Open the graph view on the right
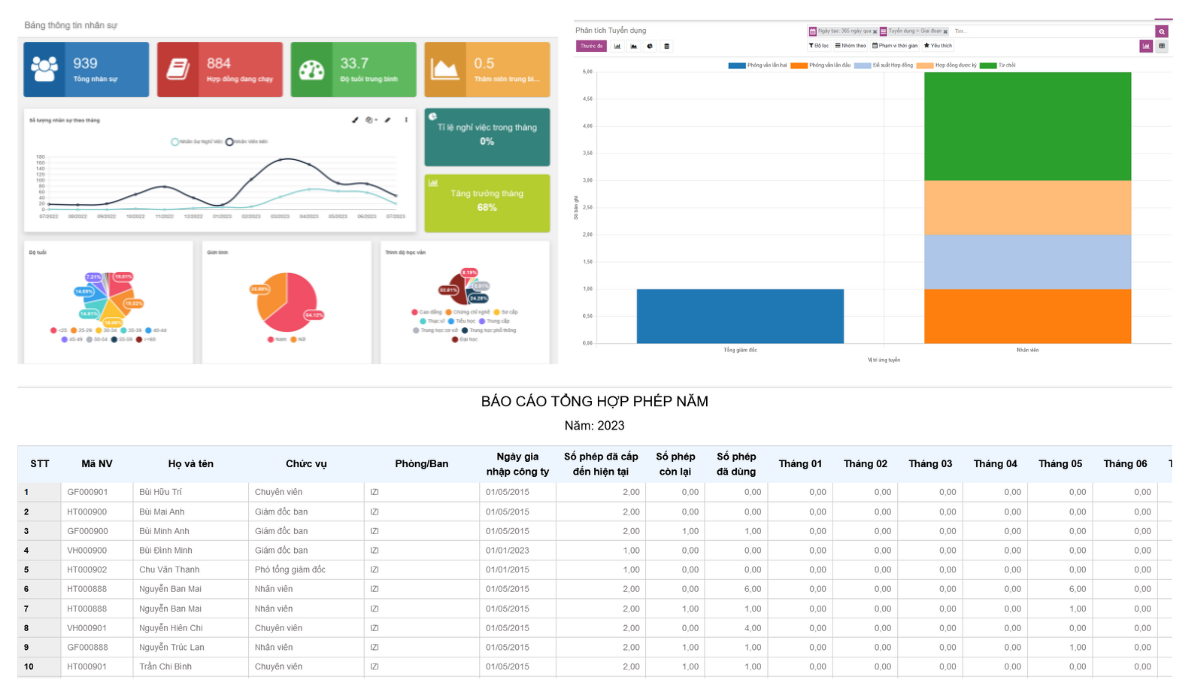 tap(1146, 46)
